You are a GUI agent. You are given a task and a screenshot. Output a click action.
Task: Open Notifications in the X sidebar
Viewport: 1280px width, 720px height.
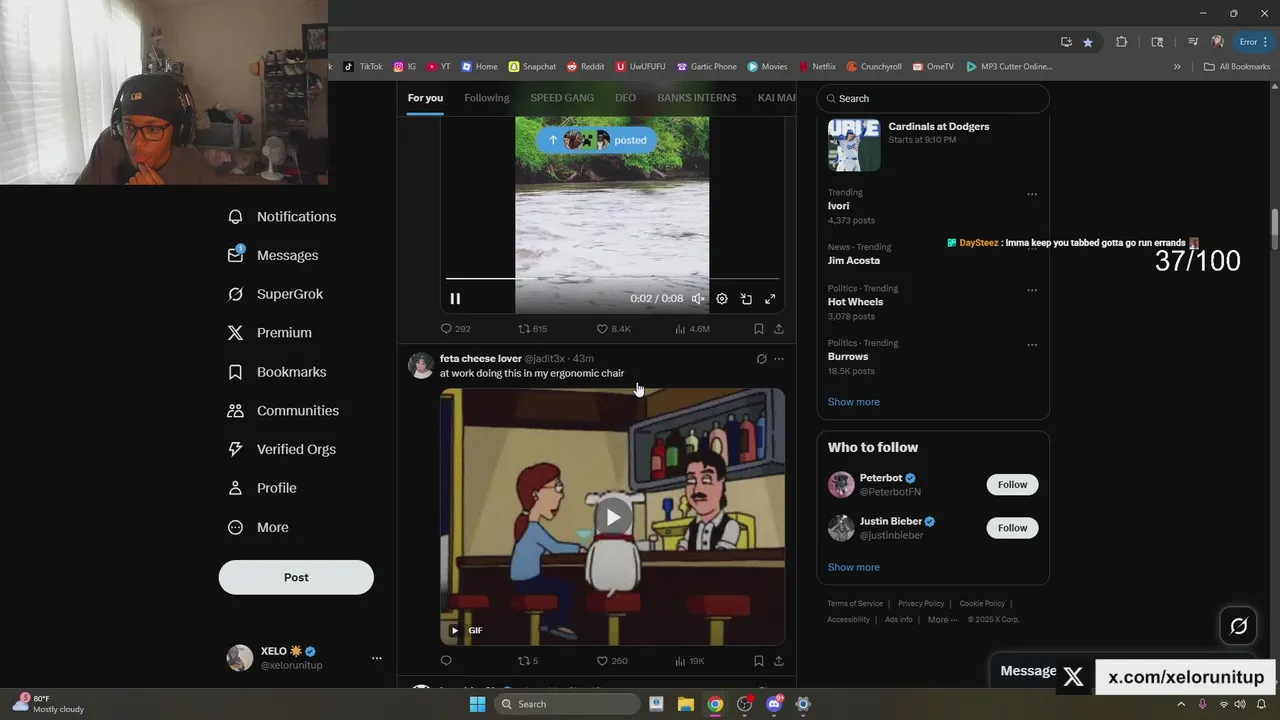[281, 216]
